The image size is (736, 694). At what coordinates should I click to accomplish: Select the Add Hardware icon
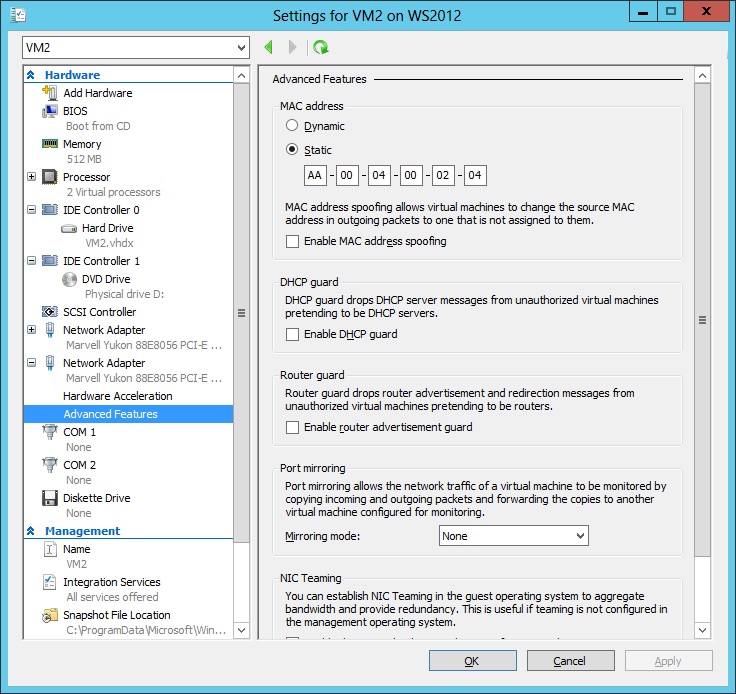(50, 93)
